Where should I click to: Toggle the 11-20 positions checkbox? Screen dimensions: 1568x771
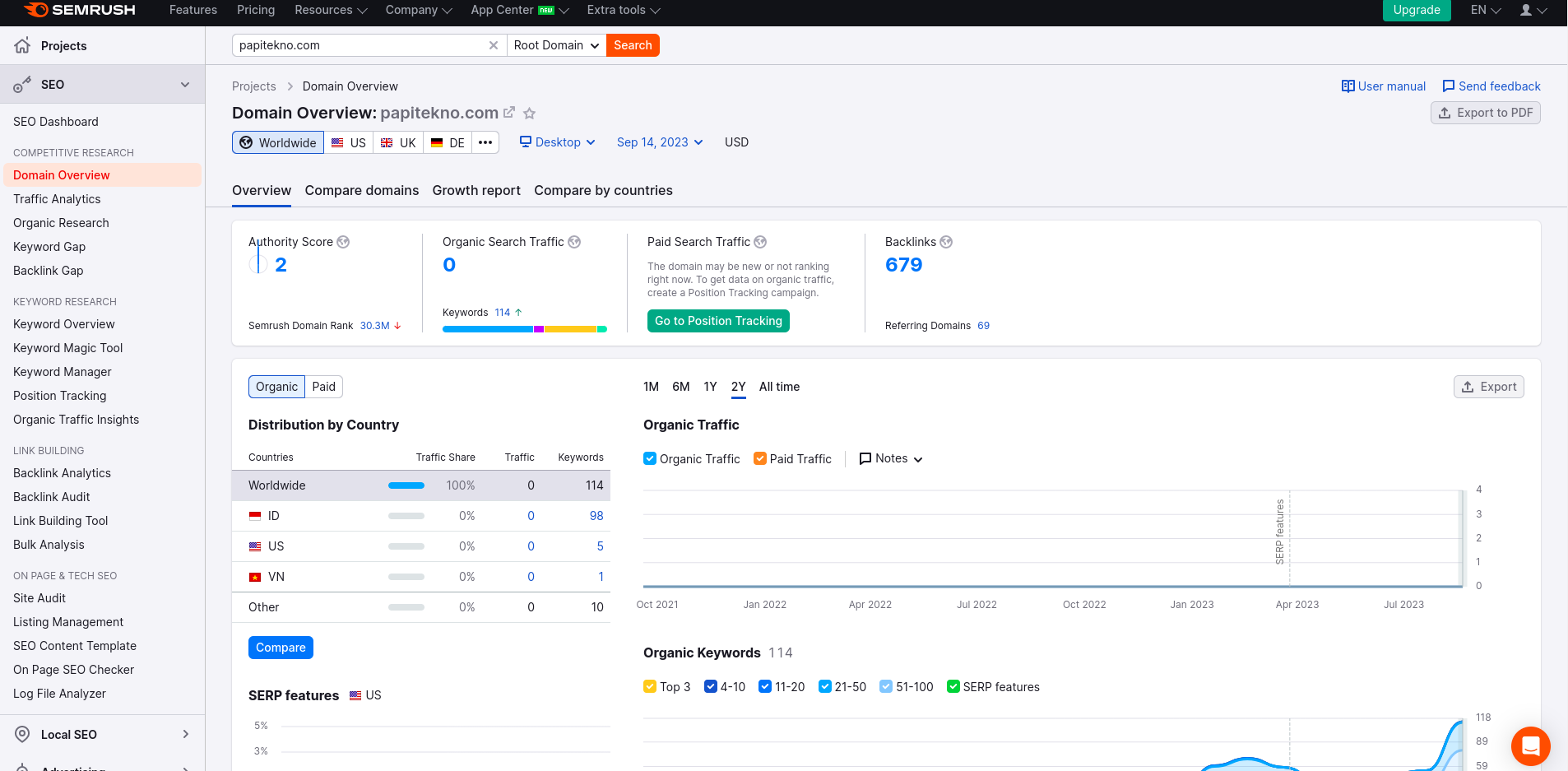point(765,686)
